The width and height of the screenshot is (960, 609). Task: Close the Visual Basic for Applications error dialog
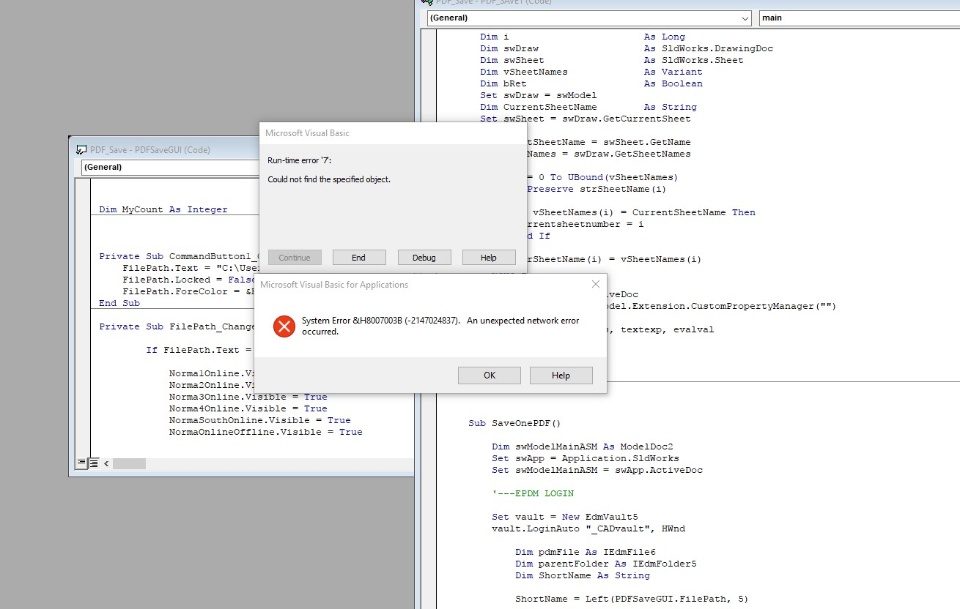pyautogui.click(x=595, y=284)
